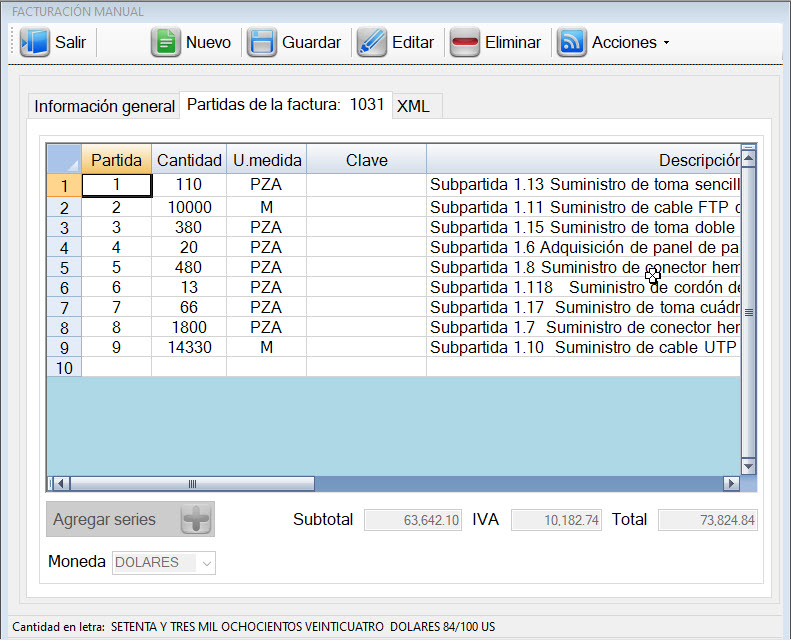Image resolution: width=791 pixels, height=641 pixels.
Task: Open the Acciones dropdown arrow
Action: pyautogui.click(x=666, y=43)
